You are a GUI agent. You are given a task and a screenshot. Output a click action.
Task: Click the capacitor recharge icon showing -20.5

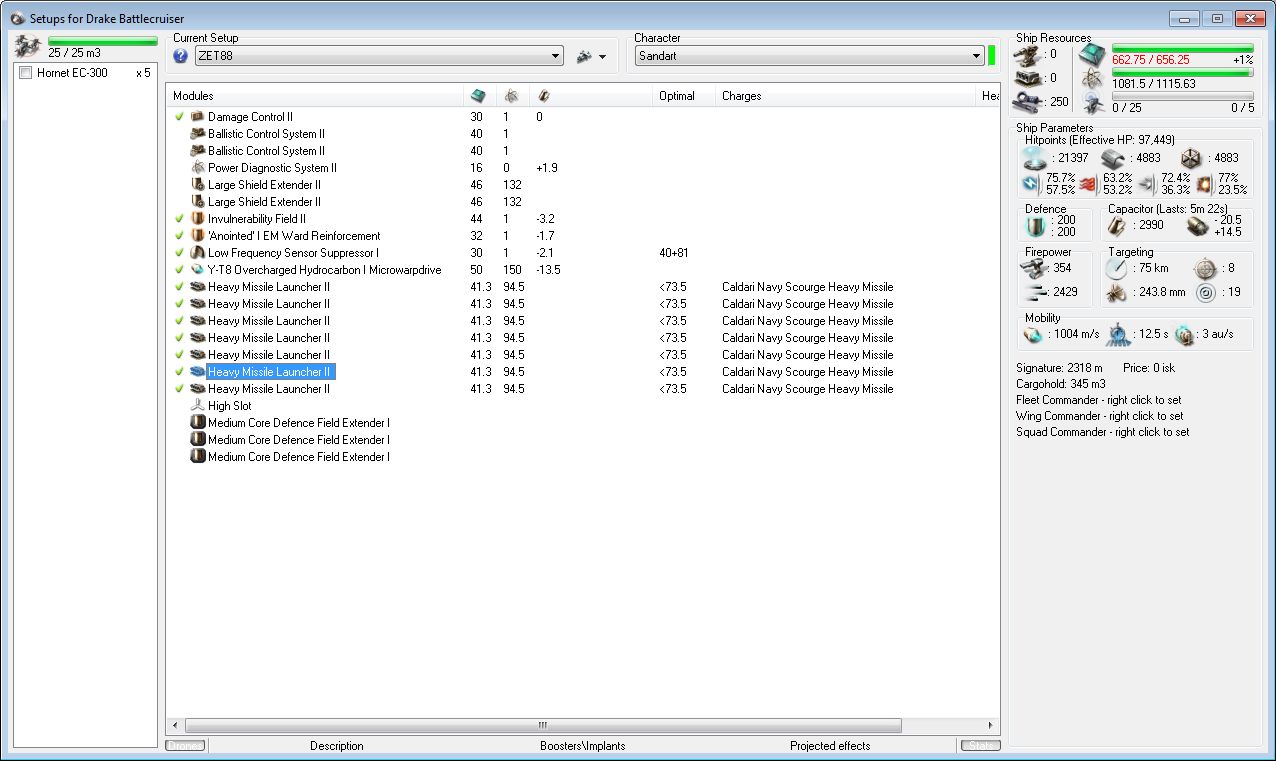(x=1197, y=226)
